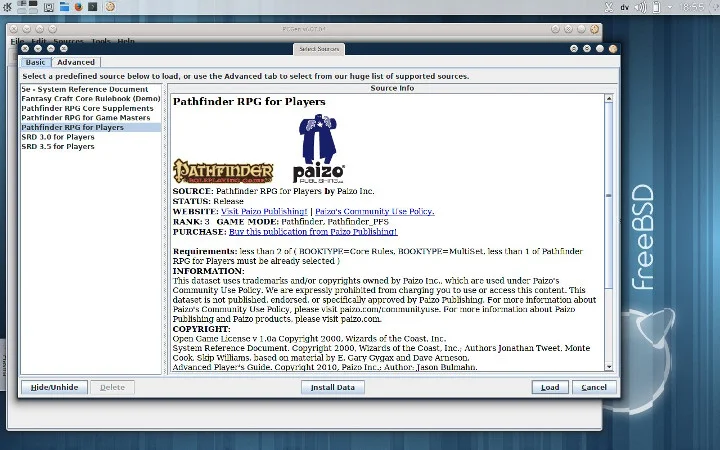
Task: Click the Source Info vertical scrollbar thumb
Action: (x=609, y=195)
